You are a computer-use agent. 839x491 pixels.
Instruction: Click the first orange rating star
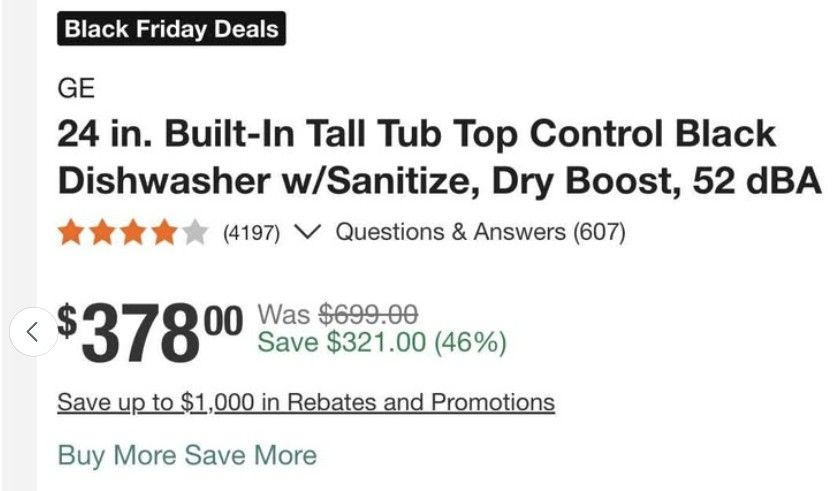pos(70,234)
